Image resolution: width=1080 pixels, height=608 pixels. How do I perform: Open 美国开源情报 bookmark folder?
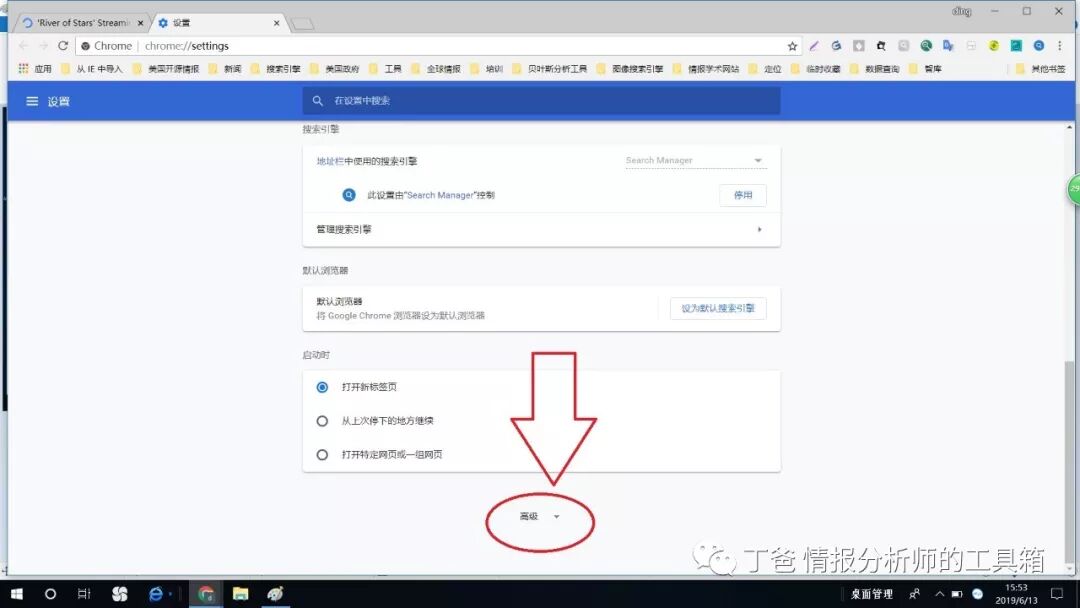[x=166, y=69]
